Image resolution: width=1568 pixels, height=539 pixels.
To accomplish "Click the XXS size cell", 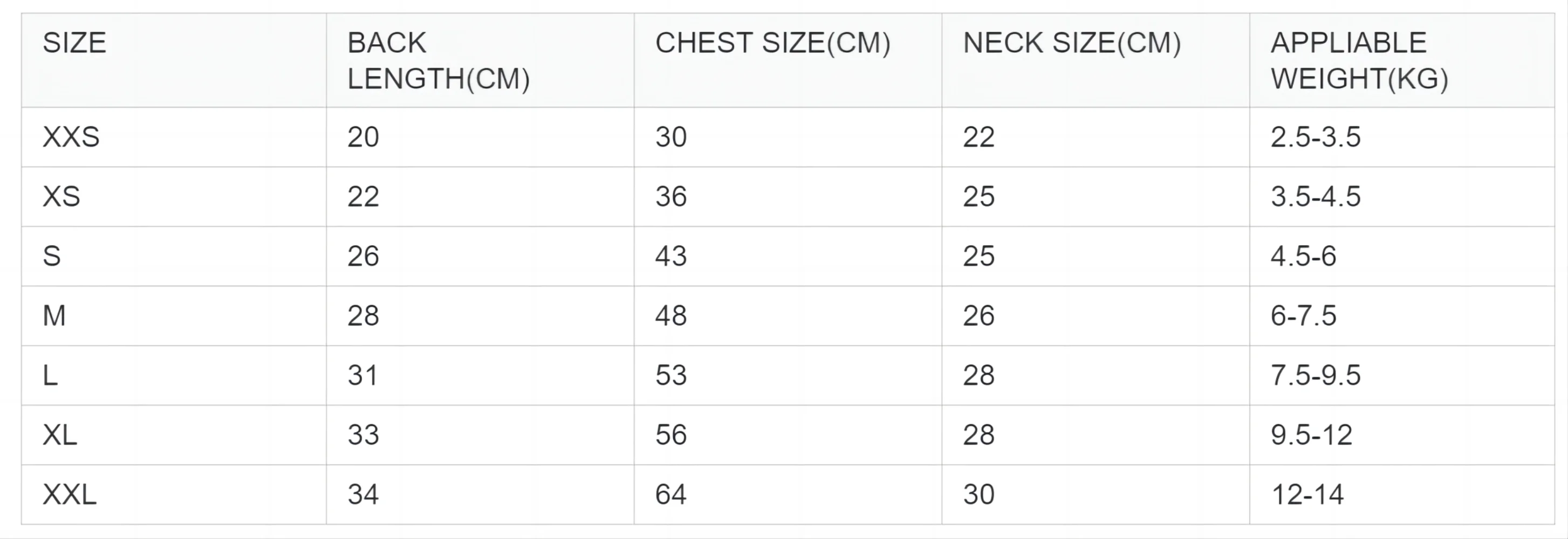I will (174, 137).
